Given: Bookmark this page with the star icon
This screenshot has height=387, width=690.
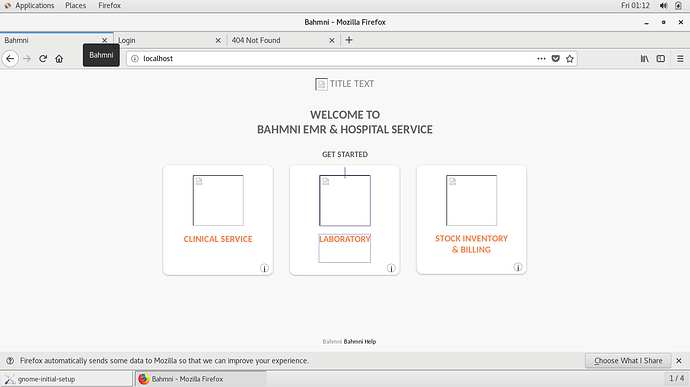Looking at the screenshot, I should click(570, 59).
